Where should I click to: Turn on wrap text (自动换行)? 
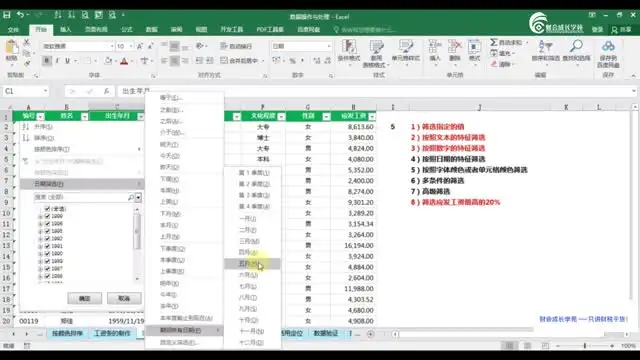click(x=236, y=46)
